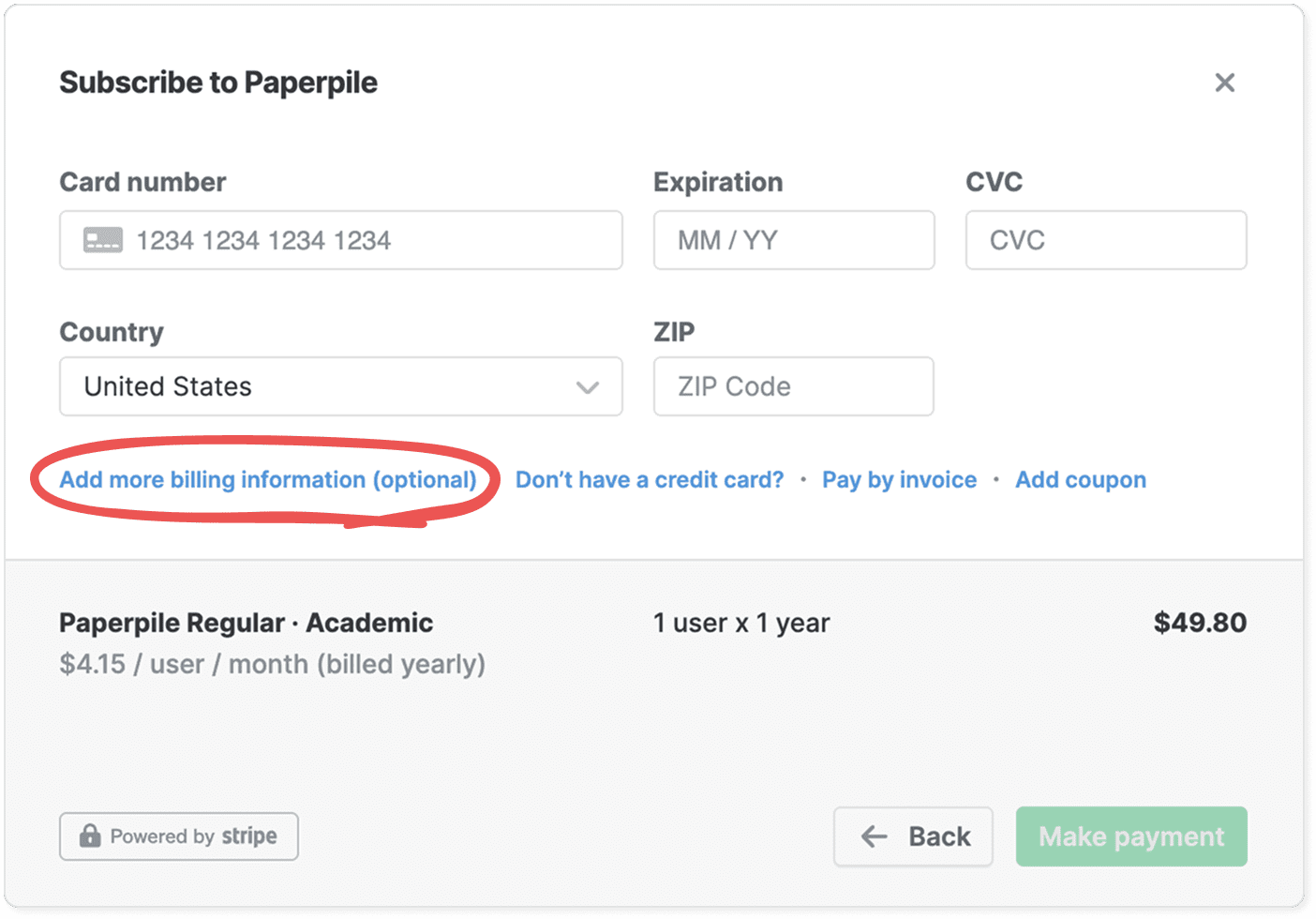
Task: Click the Powered by Stripe badge
Action: 179,836
